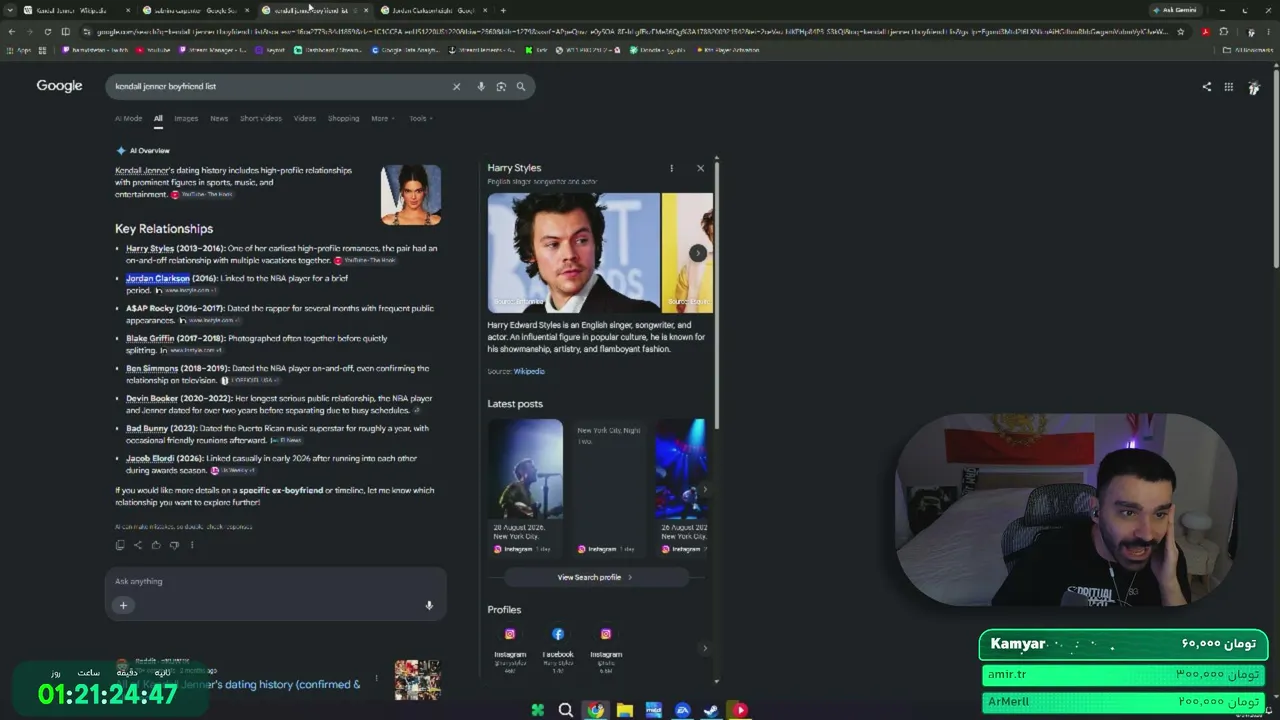1280x720 pixels.
Task: Clear the search query with the X icon
Action: [x=456, y=87]
